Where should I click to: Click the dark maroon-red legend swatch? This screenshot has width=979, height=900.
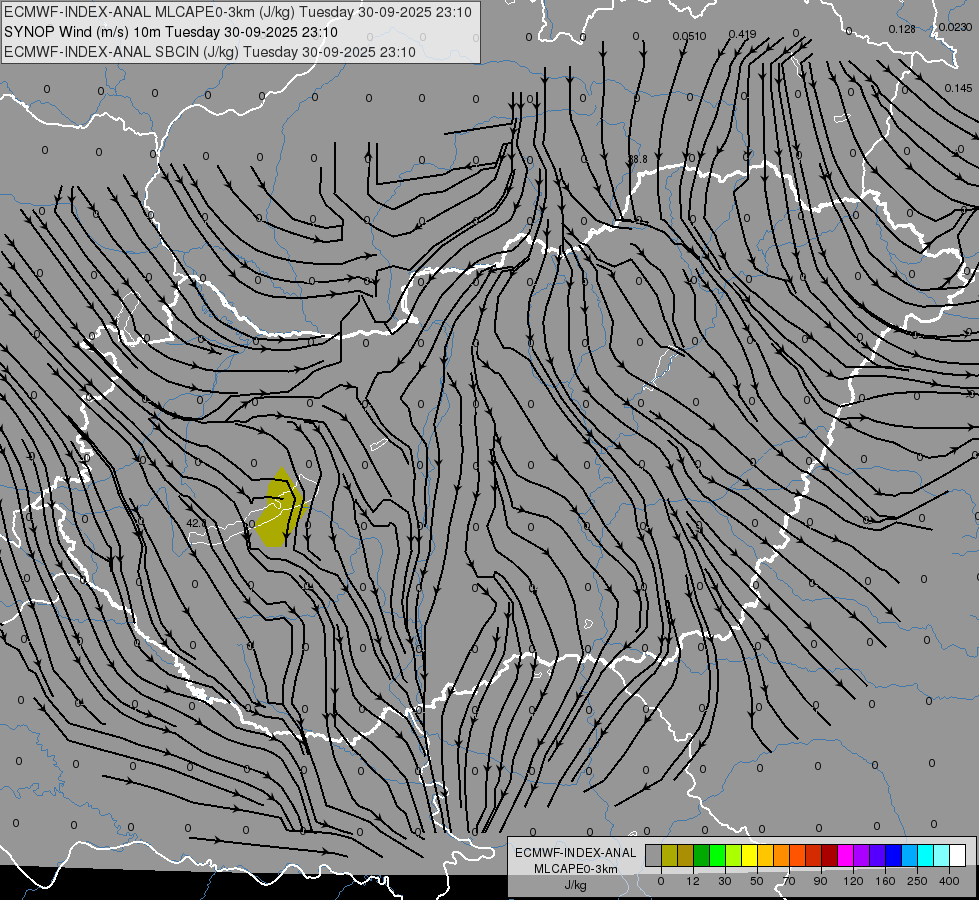coord(830,855)
